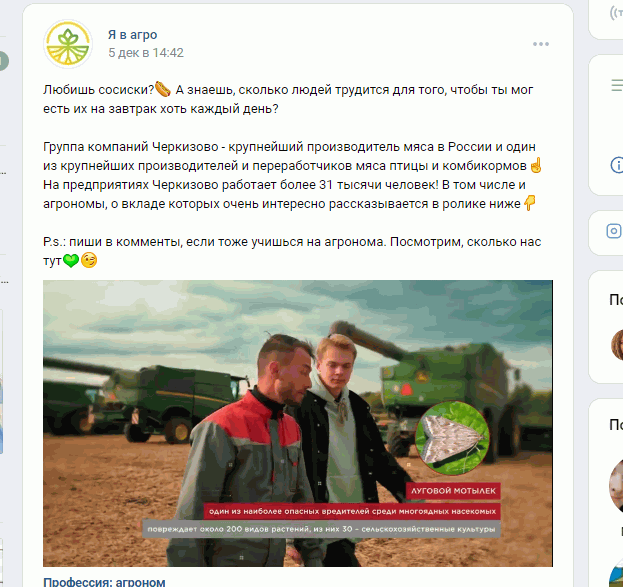Click the hot dog emoji in the post text
This screenshot has width=623, height=587.
tap(163, 89)
